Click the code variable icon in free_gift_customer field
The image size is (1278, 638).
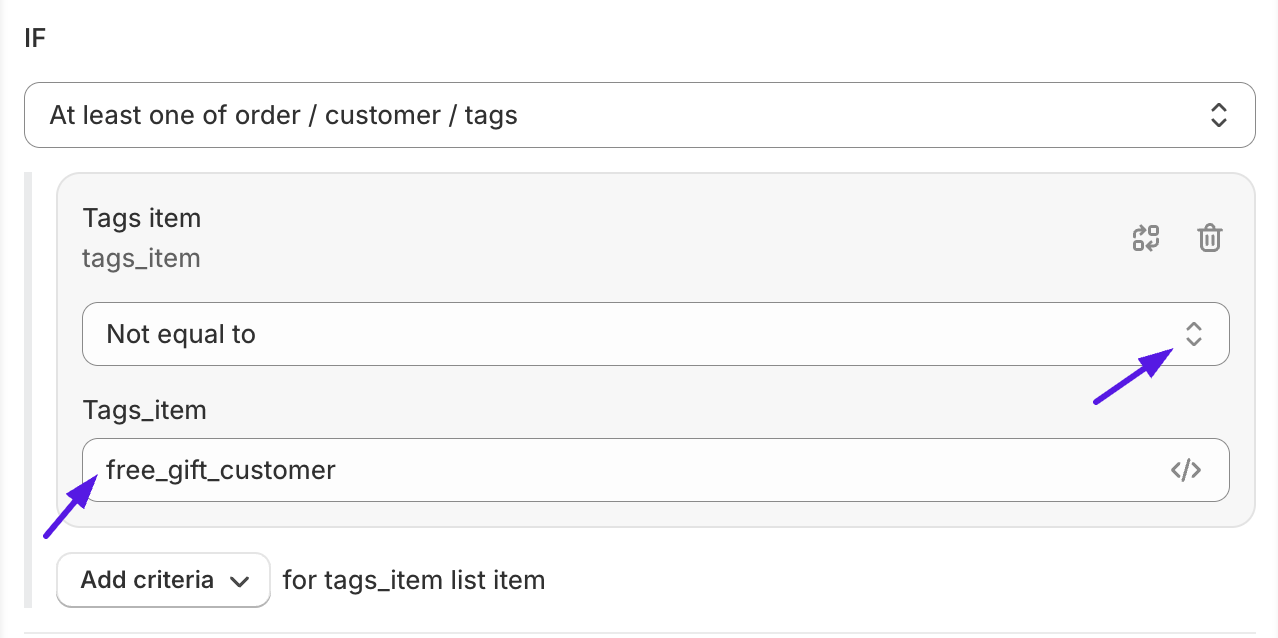pyautogui.click(x=1186, y=470)
